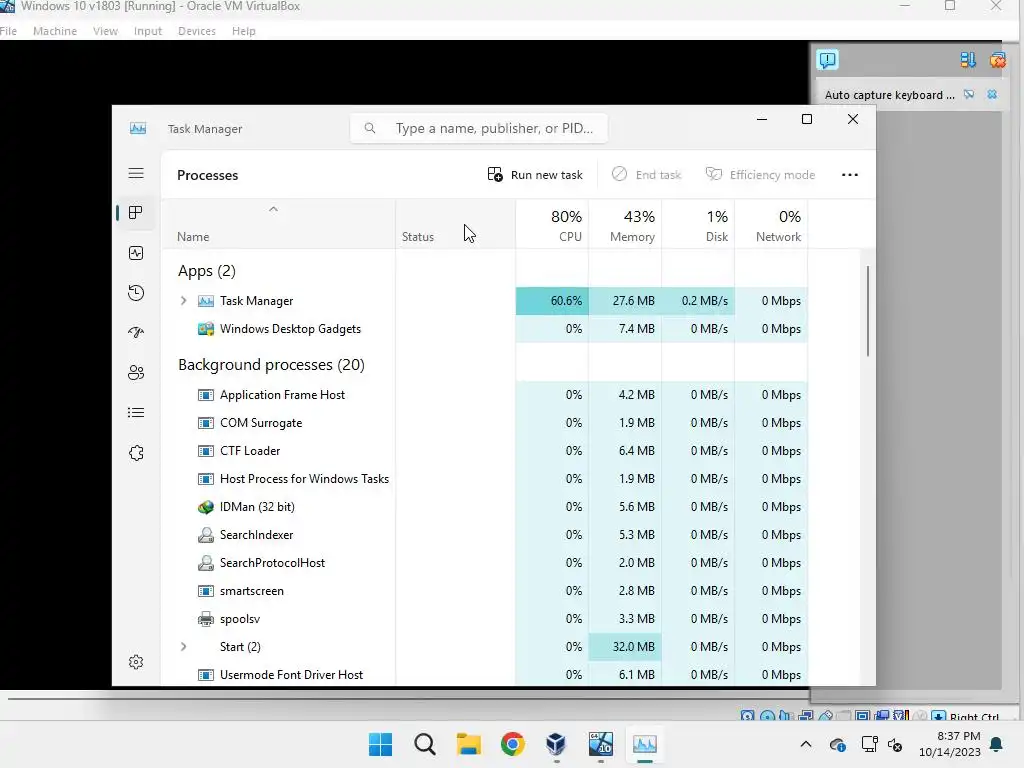Open File Explorer from taskbar
The image size is (1024, 768).
(x=468, y=744)
